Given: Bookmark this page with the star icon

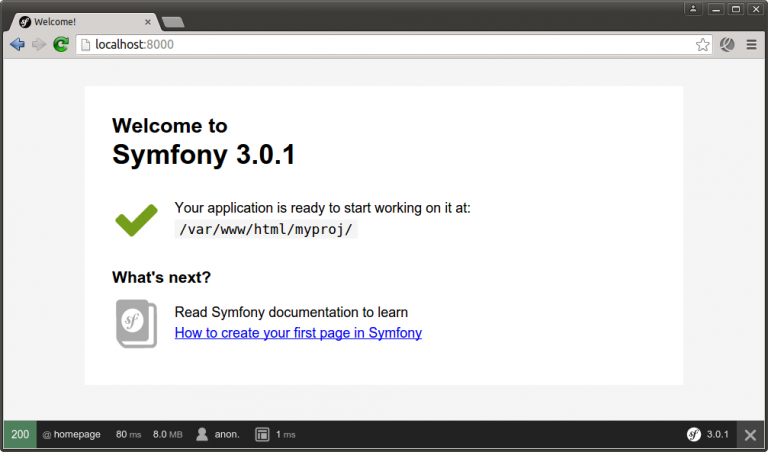Looking at the screenshot, I should (703, 44).
